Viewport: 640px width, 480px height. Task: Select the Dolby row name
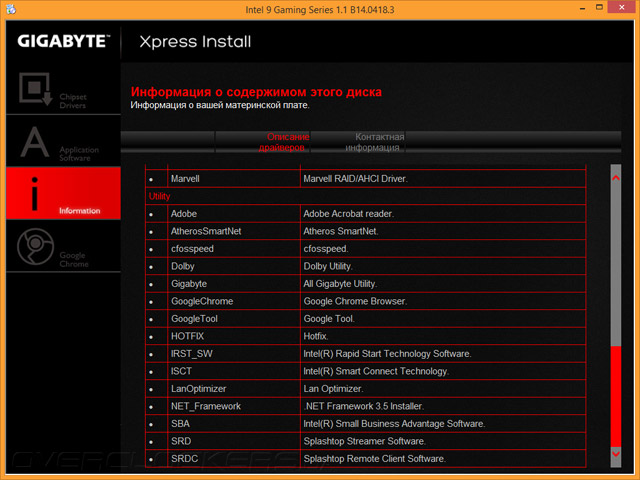182,267
